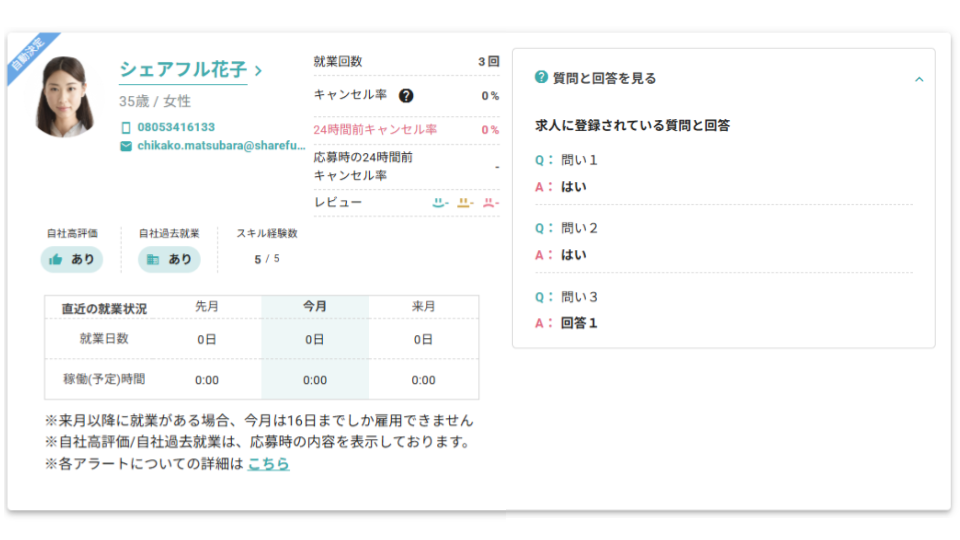Open the こちら alert details link
The width and height of the screenshot is (960, 540).
pyautogui.click(x=268, y=464)
